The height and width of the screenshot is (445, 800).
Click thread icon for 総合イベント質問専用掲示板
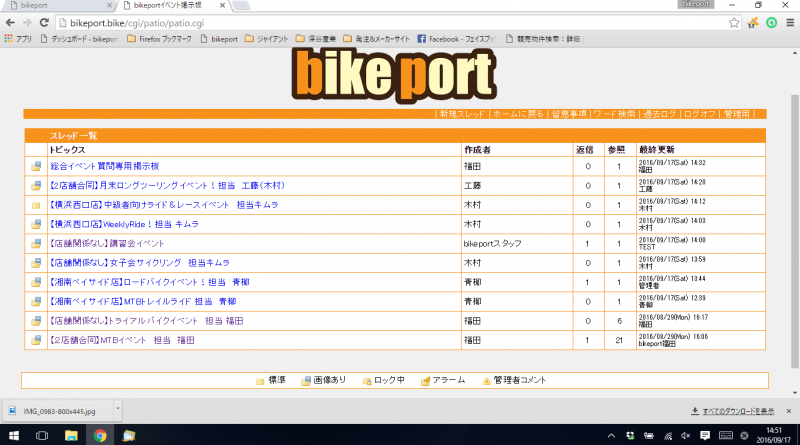(36, 166)
